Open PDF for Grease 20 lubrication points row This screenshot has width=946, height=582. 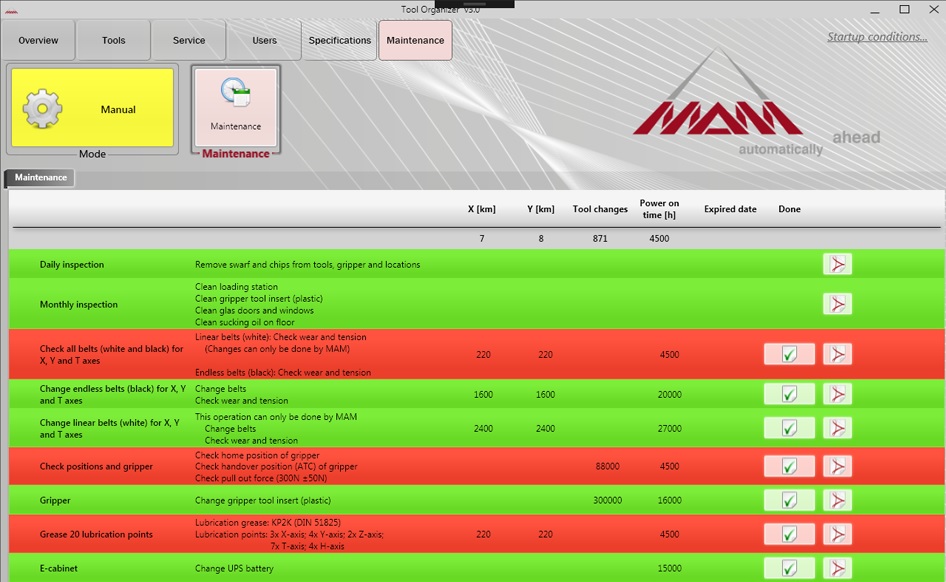click(837, 534)
